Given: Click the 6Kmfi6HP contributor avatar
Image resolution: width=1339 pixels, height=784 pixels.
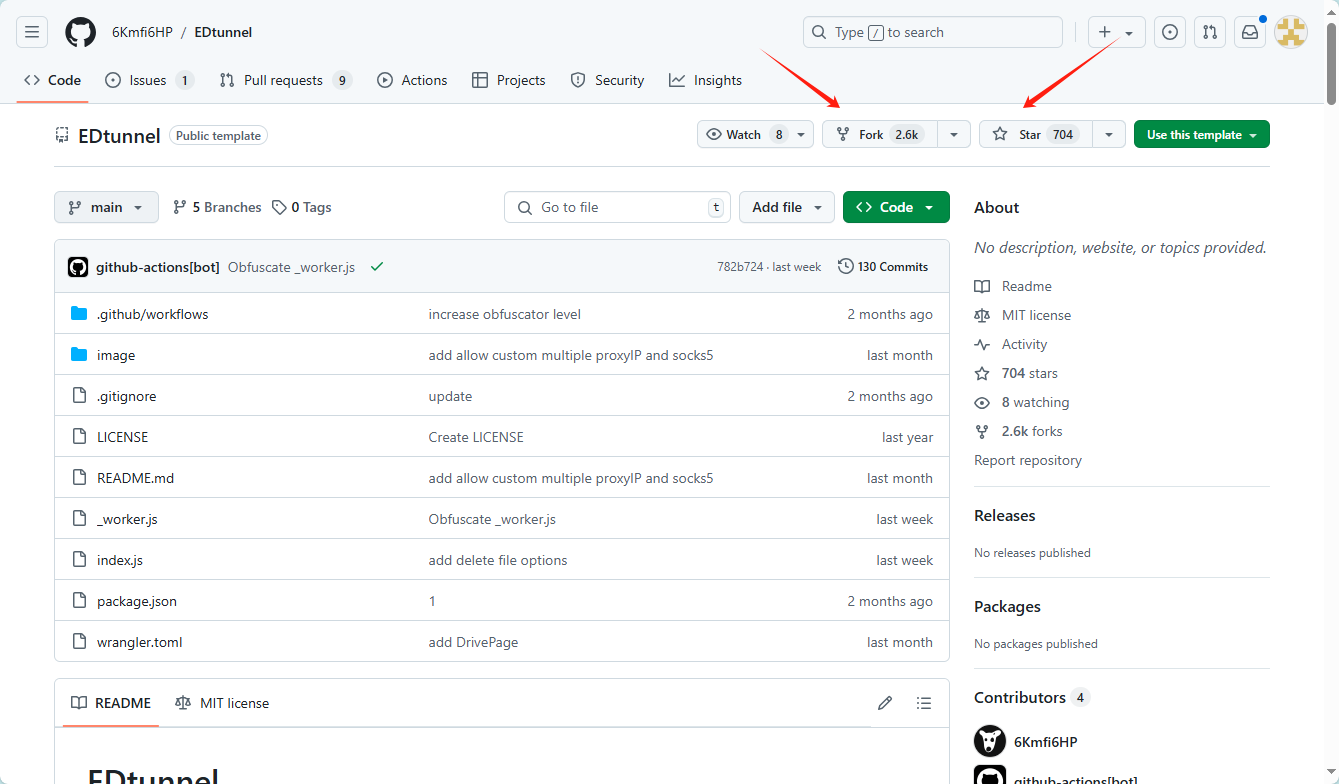Looking at the screenshot, I should click(x=990, y=741).
